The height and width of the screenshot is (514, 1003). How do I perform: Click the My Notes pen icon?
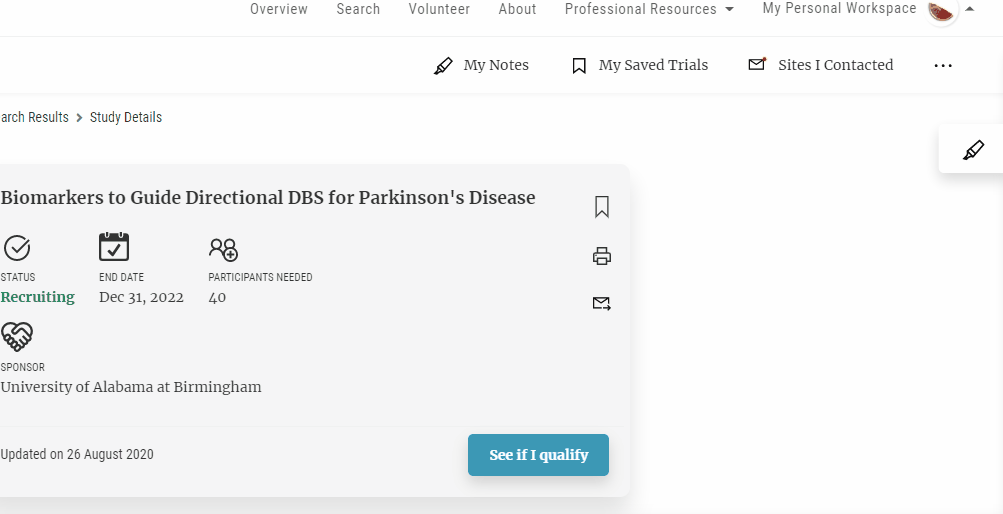coord(443,66)
